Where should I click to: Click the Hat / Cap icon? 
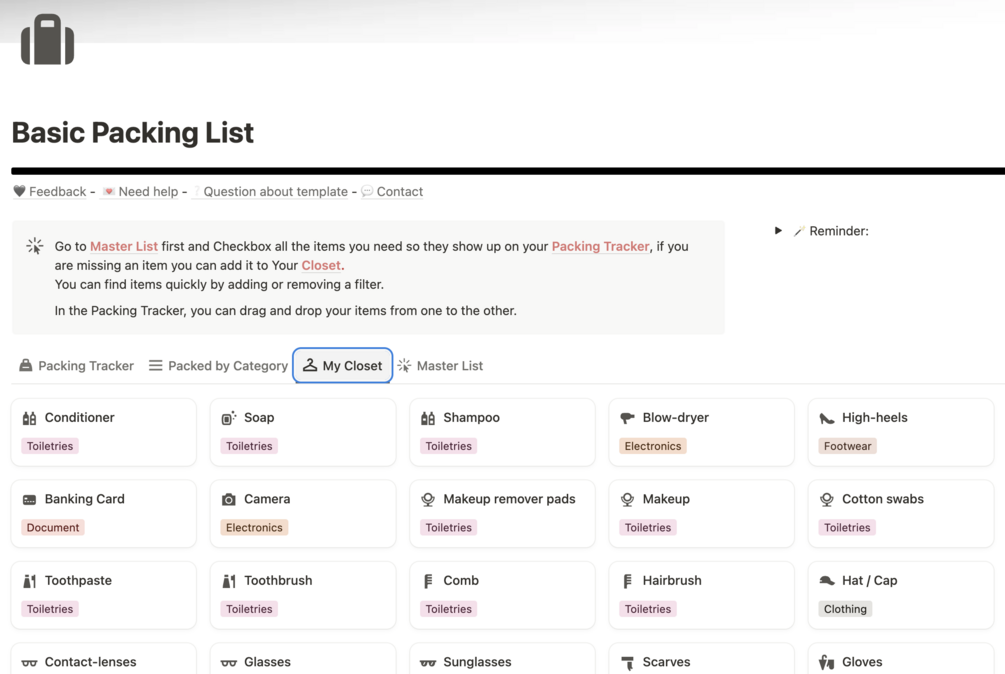point(827,581)
